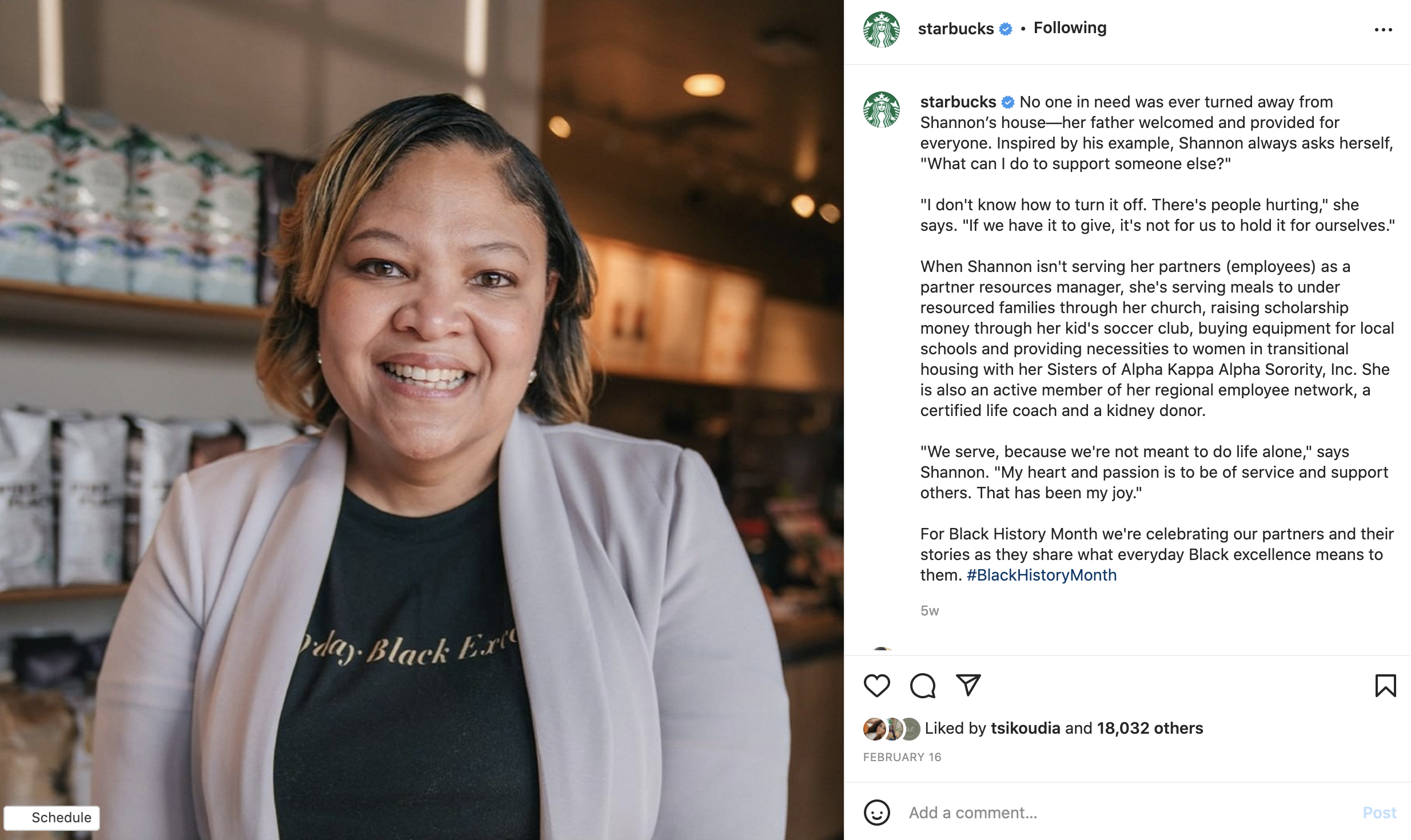Save the post using the bookmark icon
Viewport: 1411px width, 840px height.
click(x=1385, y=686)
